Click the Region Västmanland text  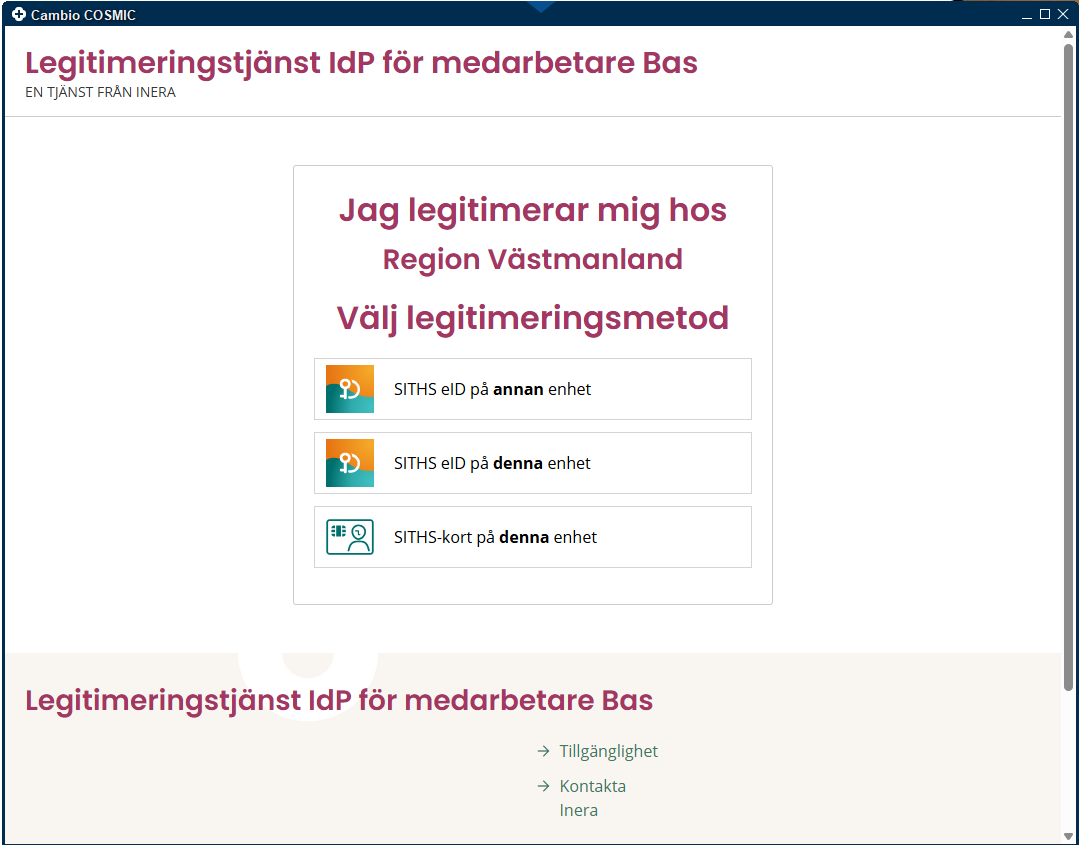pyautogui.click(x=532, y=259)
